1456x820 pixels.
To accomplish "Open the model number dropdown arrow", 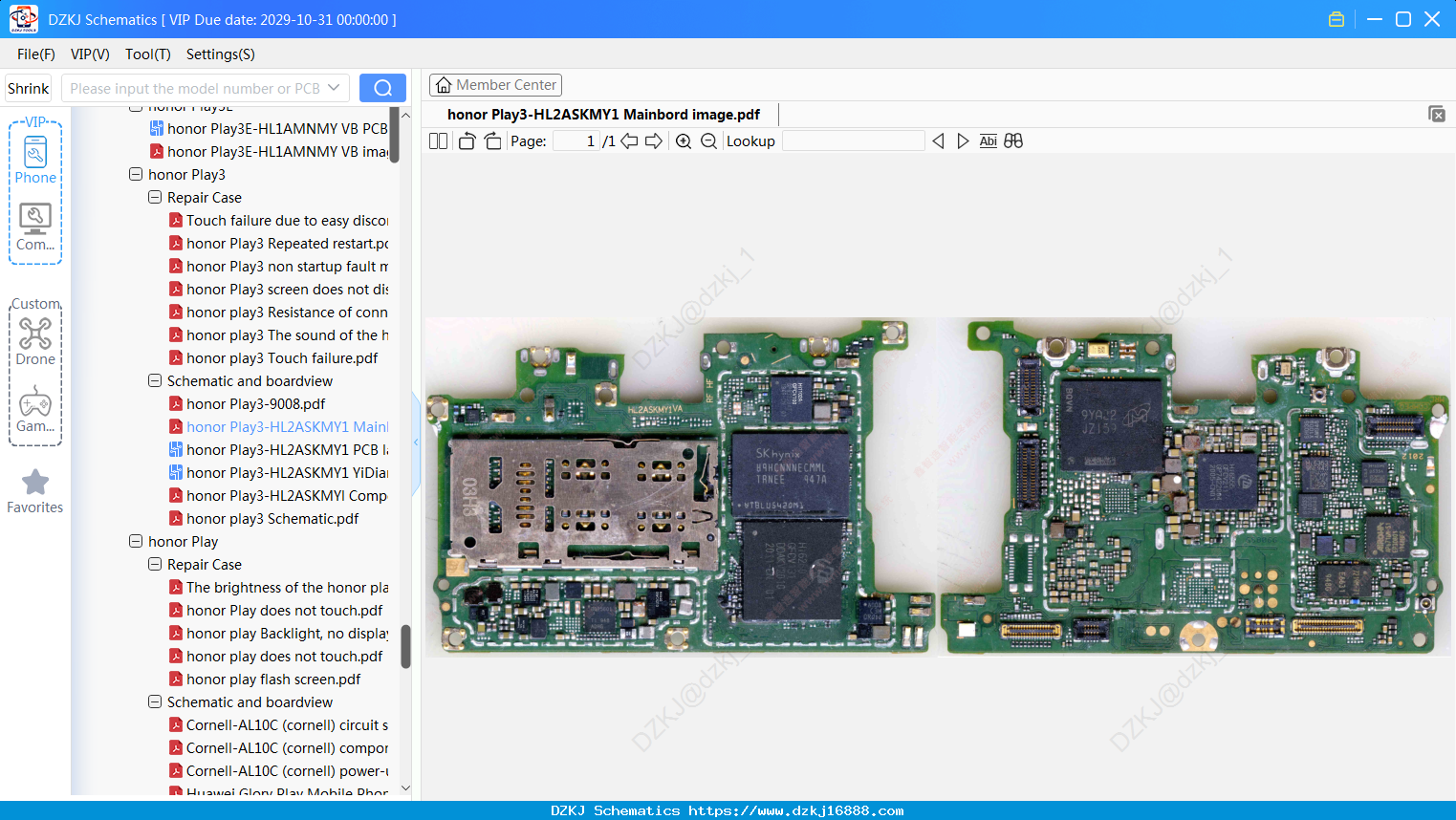I will (334, 88).
